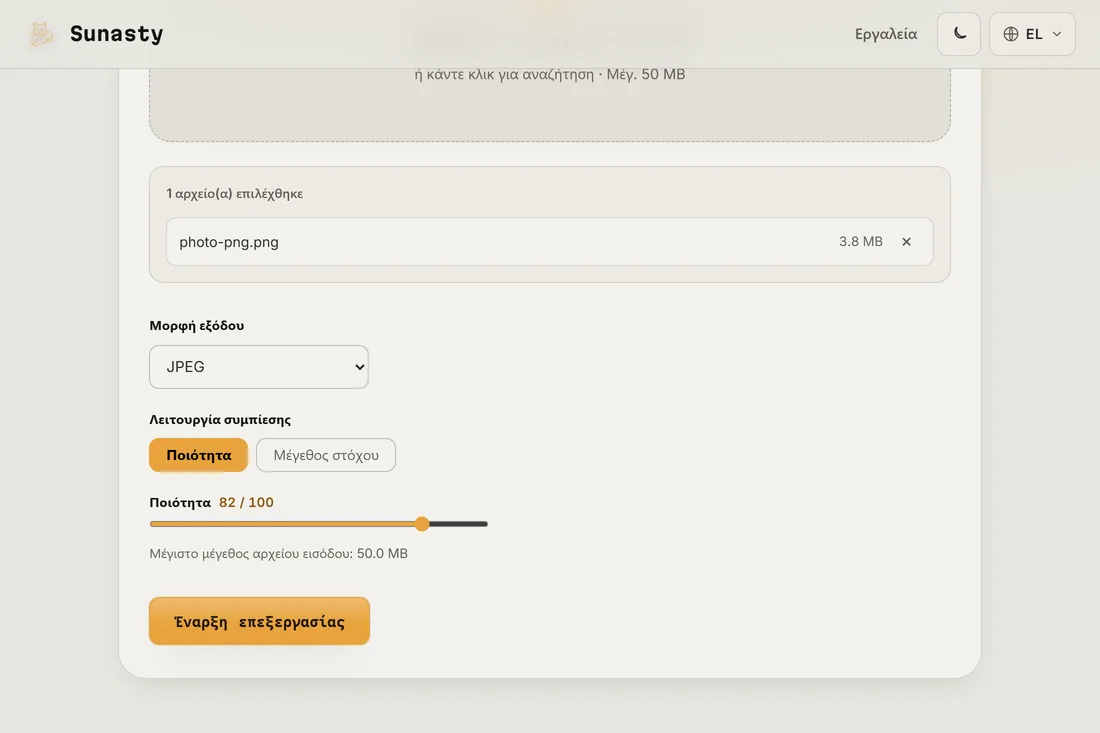1100x733 pixels.
Task: Click the Μορφή εξόδου label
Action: pos(196,325)
